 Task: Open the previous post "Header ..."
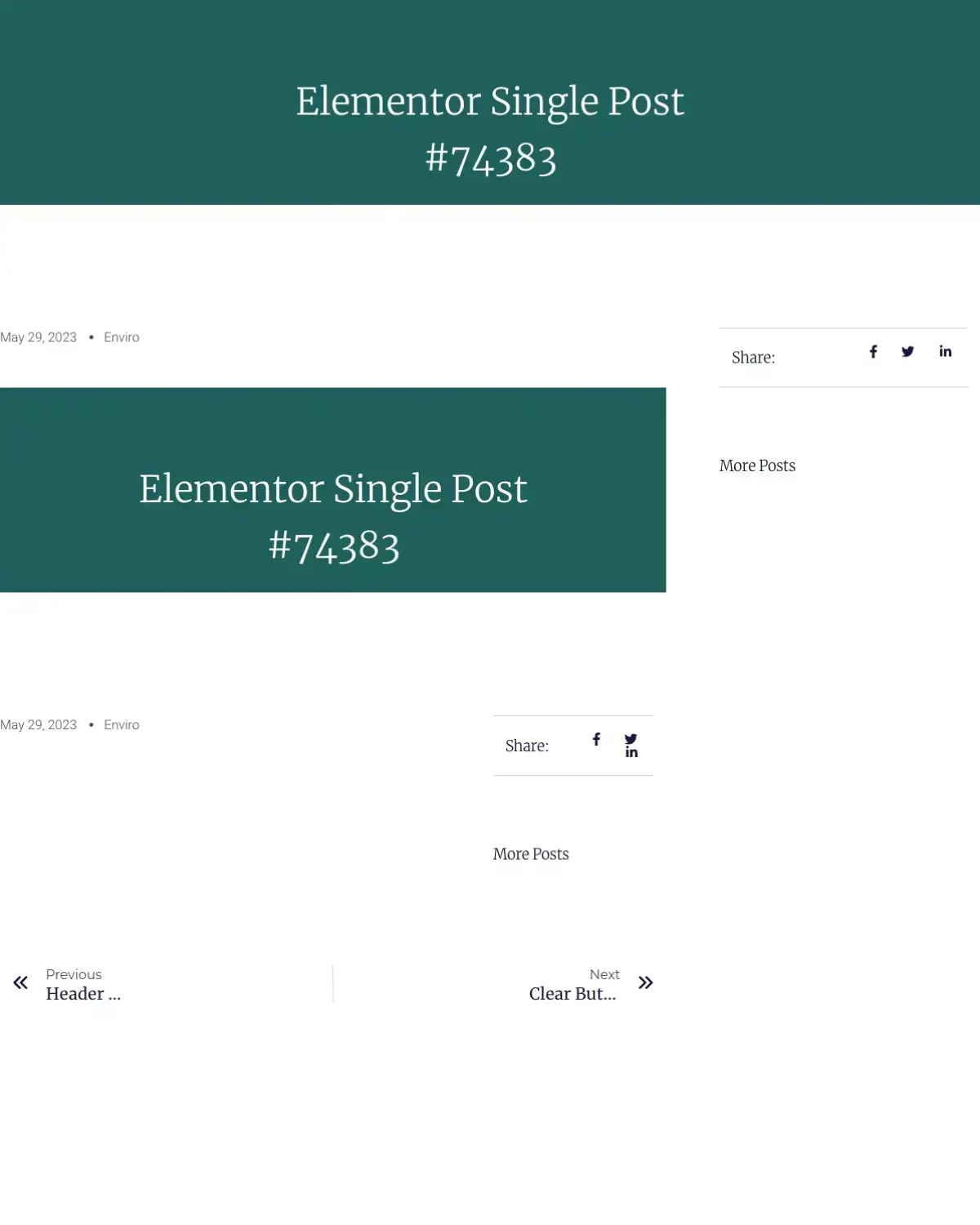[83, 994]
